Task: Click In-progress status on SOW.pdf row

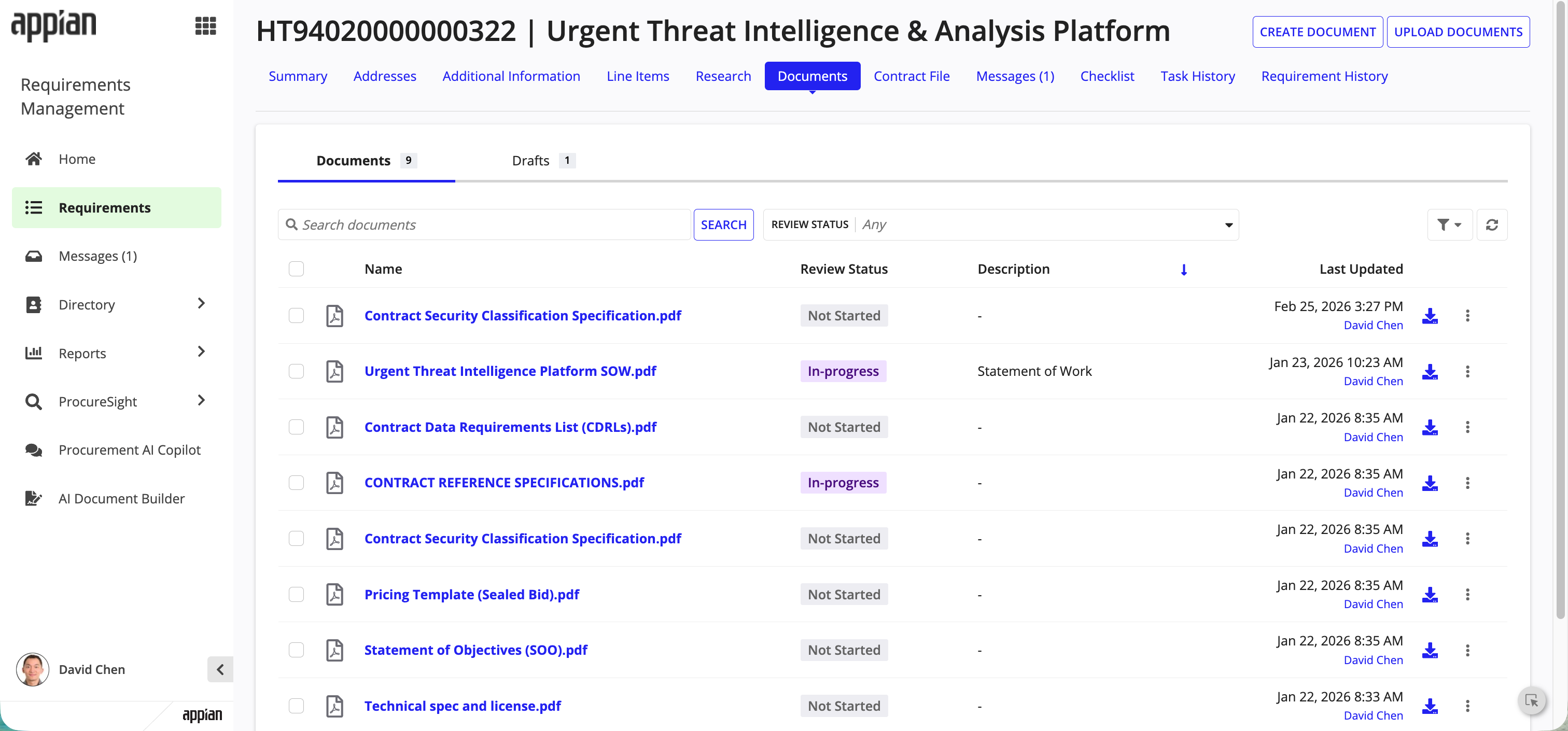Action: 843,371
